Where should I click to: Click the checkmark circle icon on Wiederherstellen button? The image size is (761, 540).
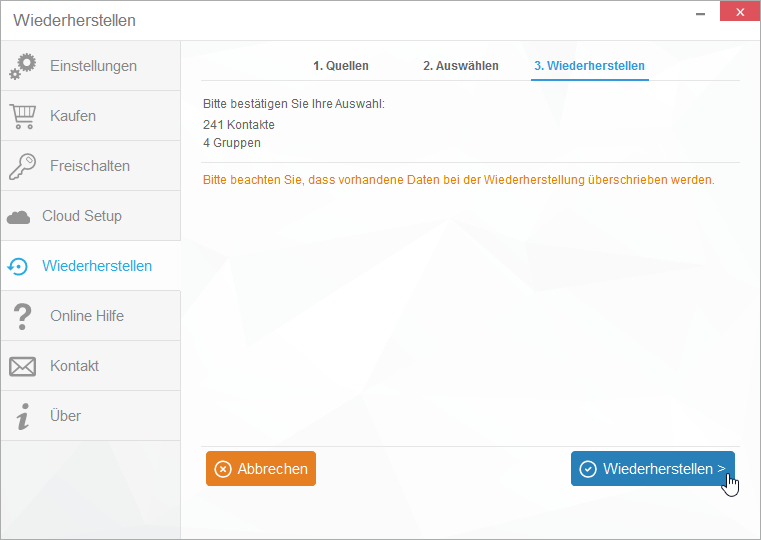[x=588, y=469]
